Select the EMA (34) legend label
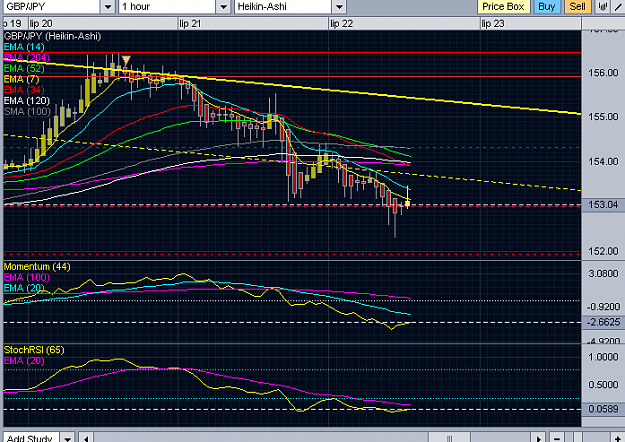Viewport: 625px width, 442px height. click(24, 90)
